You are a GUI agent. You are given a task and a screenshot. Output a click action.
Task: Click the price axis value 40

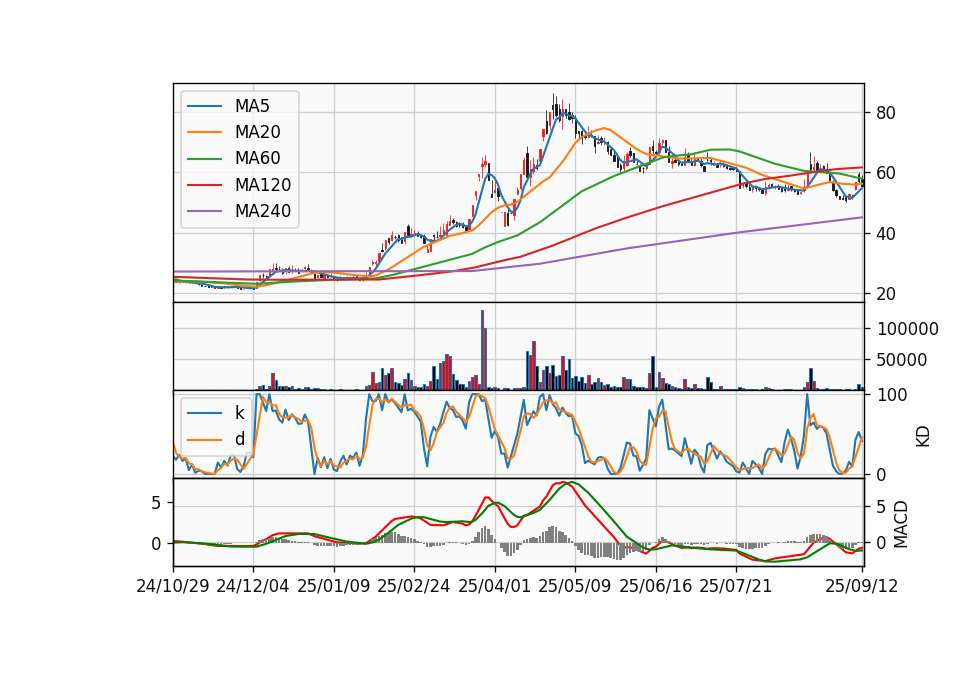click(886, 234)
